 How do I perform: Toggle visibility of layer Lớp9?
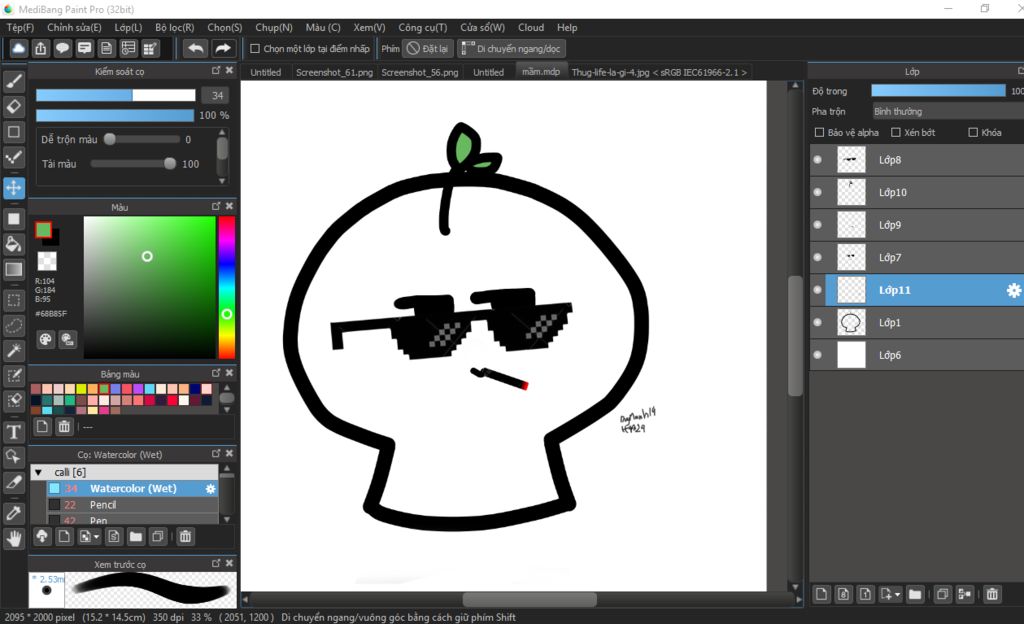coord(818,225)
